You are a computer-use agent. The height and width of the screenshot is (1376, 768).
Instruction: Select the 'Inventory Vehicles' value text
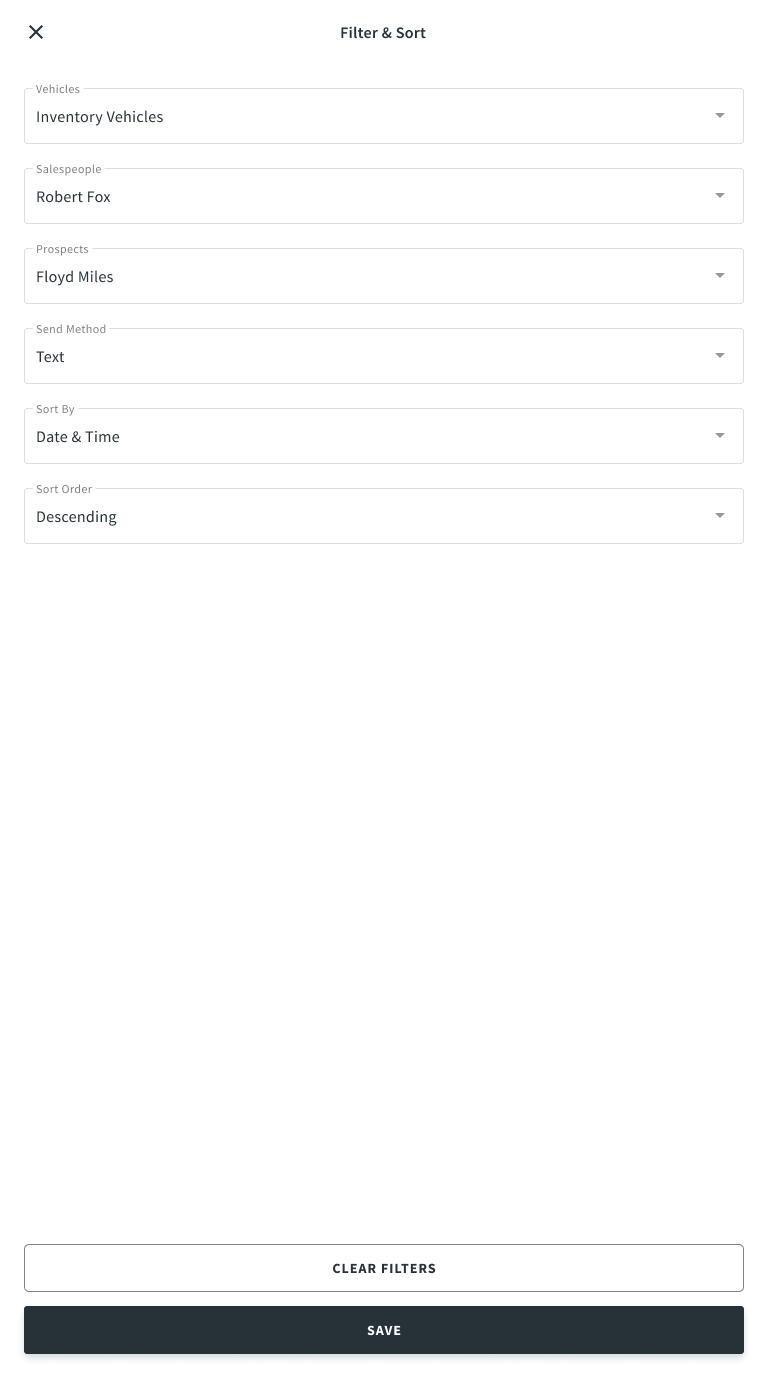(x=100, y=117)
